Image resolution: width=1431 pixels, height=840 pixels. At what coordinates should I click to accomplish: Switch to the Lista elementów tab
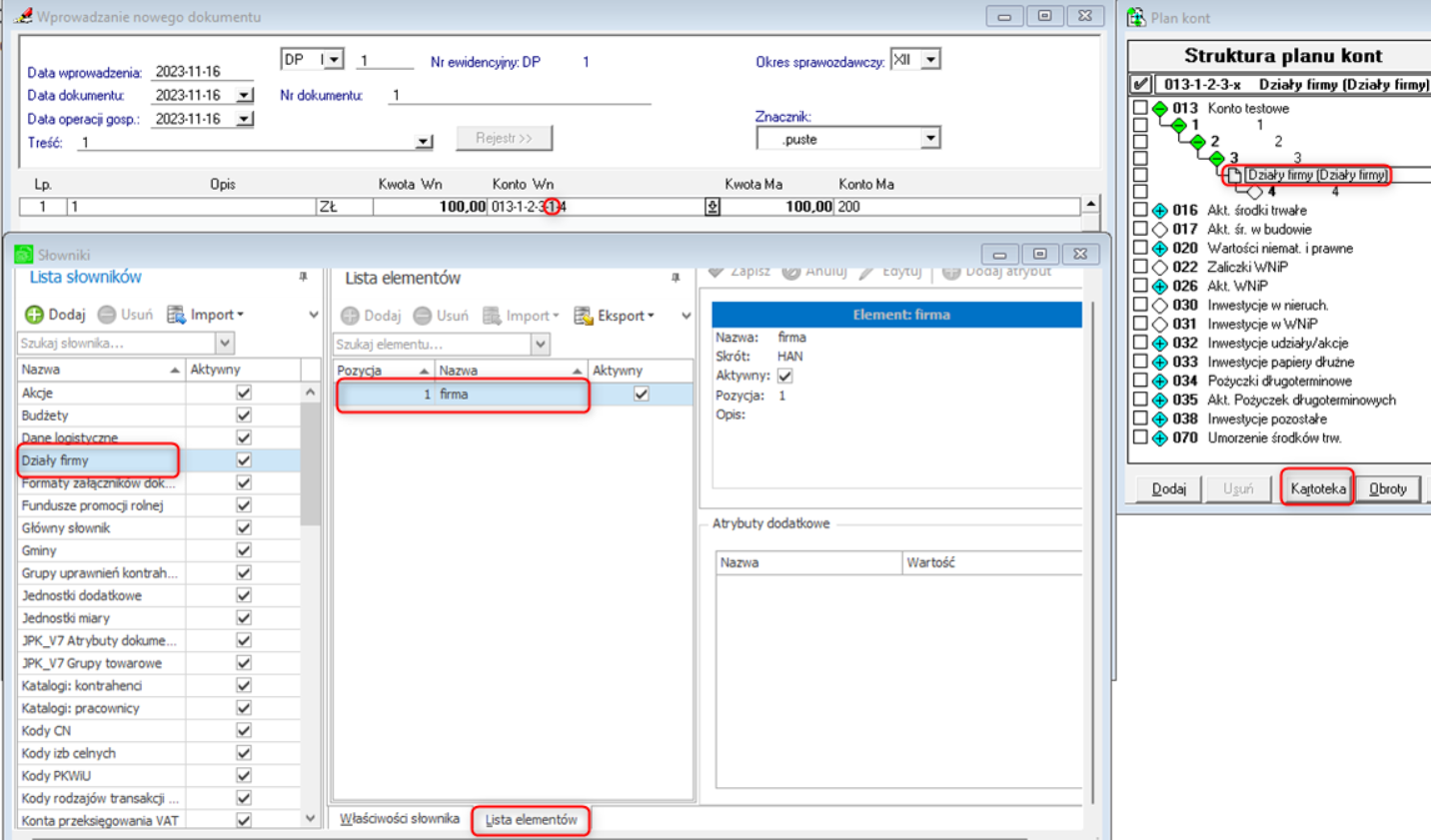click(531, 820)
